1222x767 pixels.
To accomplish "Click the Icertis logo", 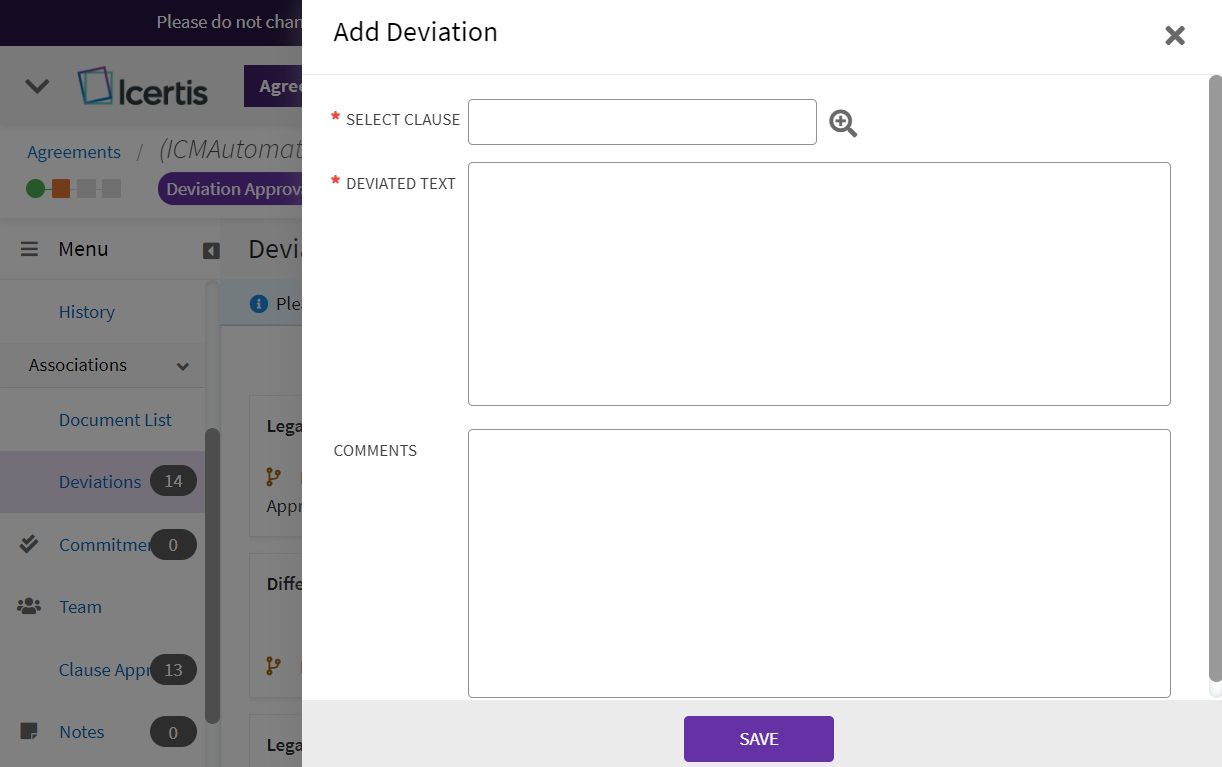I will coord(143,88).
